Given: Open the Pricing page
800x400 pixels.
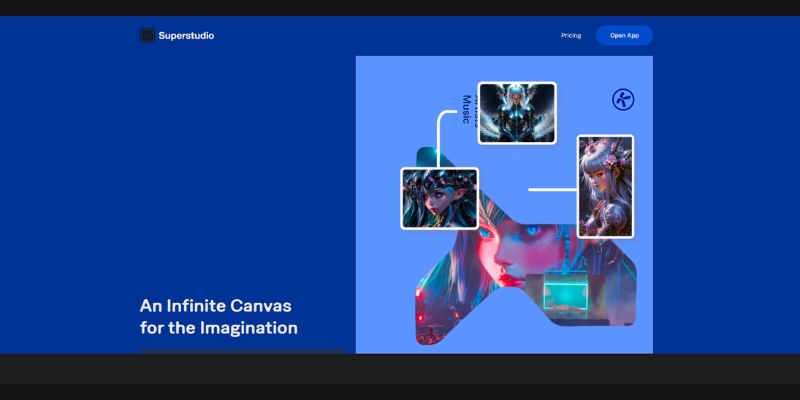Looking at the screenshot, I should coord(571,36).
